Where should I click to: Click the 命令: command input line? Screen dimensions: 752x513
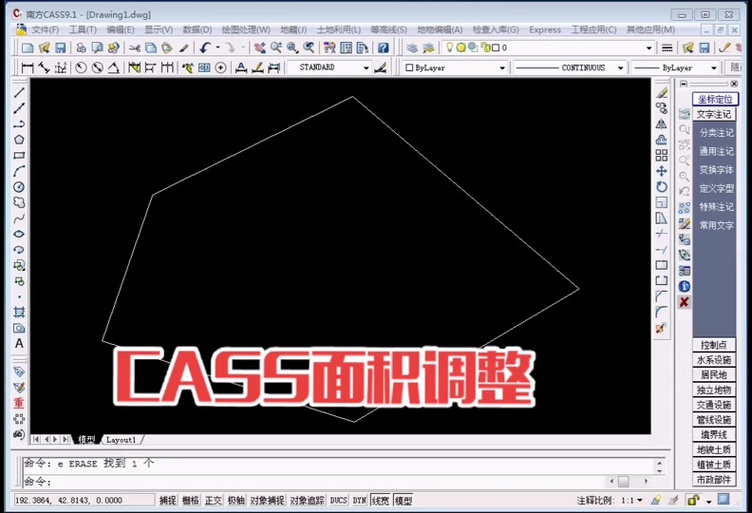312,481
